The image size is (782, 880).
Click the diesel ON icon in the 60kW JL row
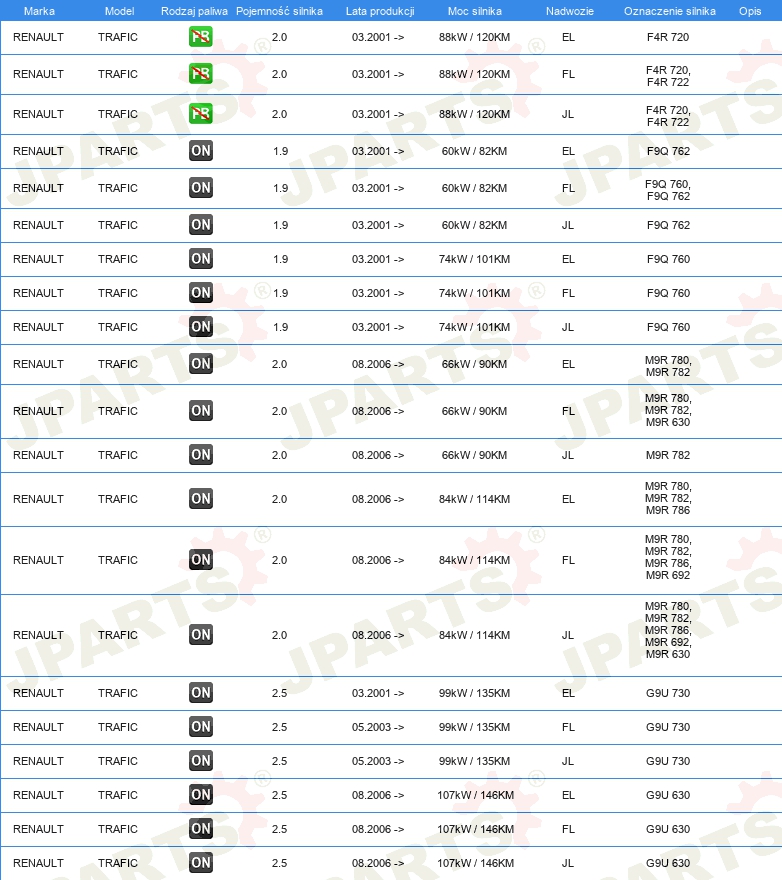tap(200, 225)
